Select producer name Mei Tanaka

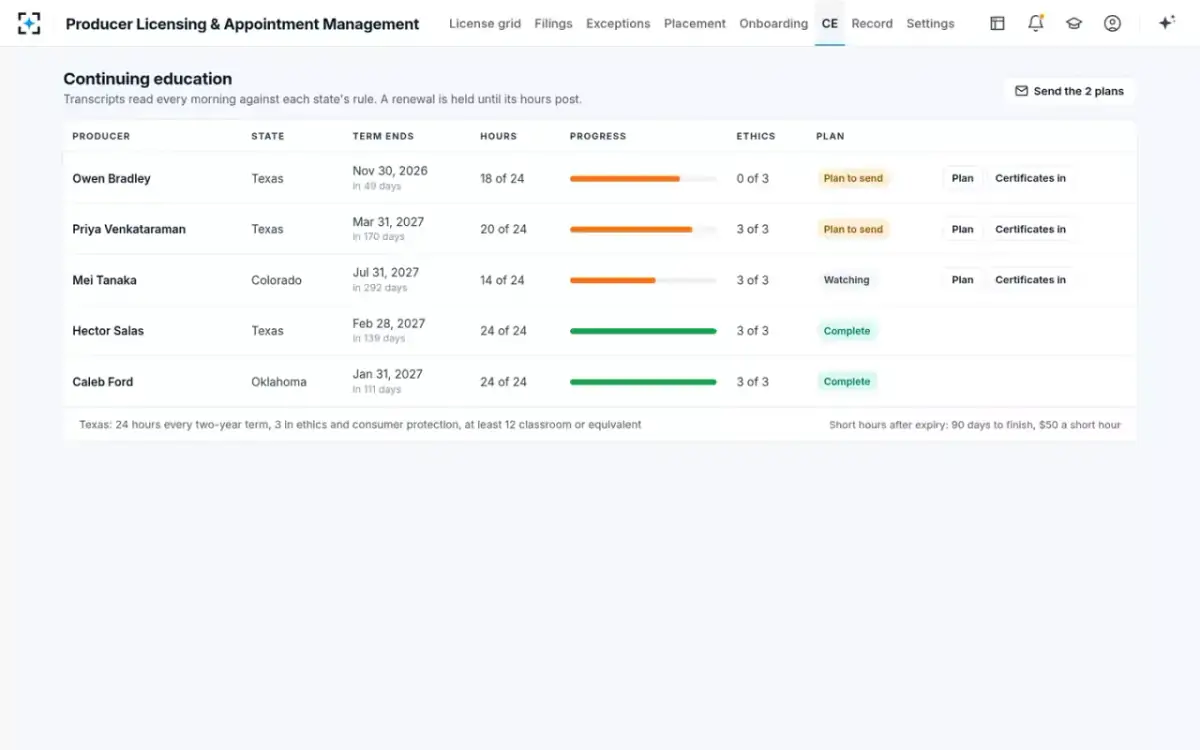[x=105, y=280]
